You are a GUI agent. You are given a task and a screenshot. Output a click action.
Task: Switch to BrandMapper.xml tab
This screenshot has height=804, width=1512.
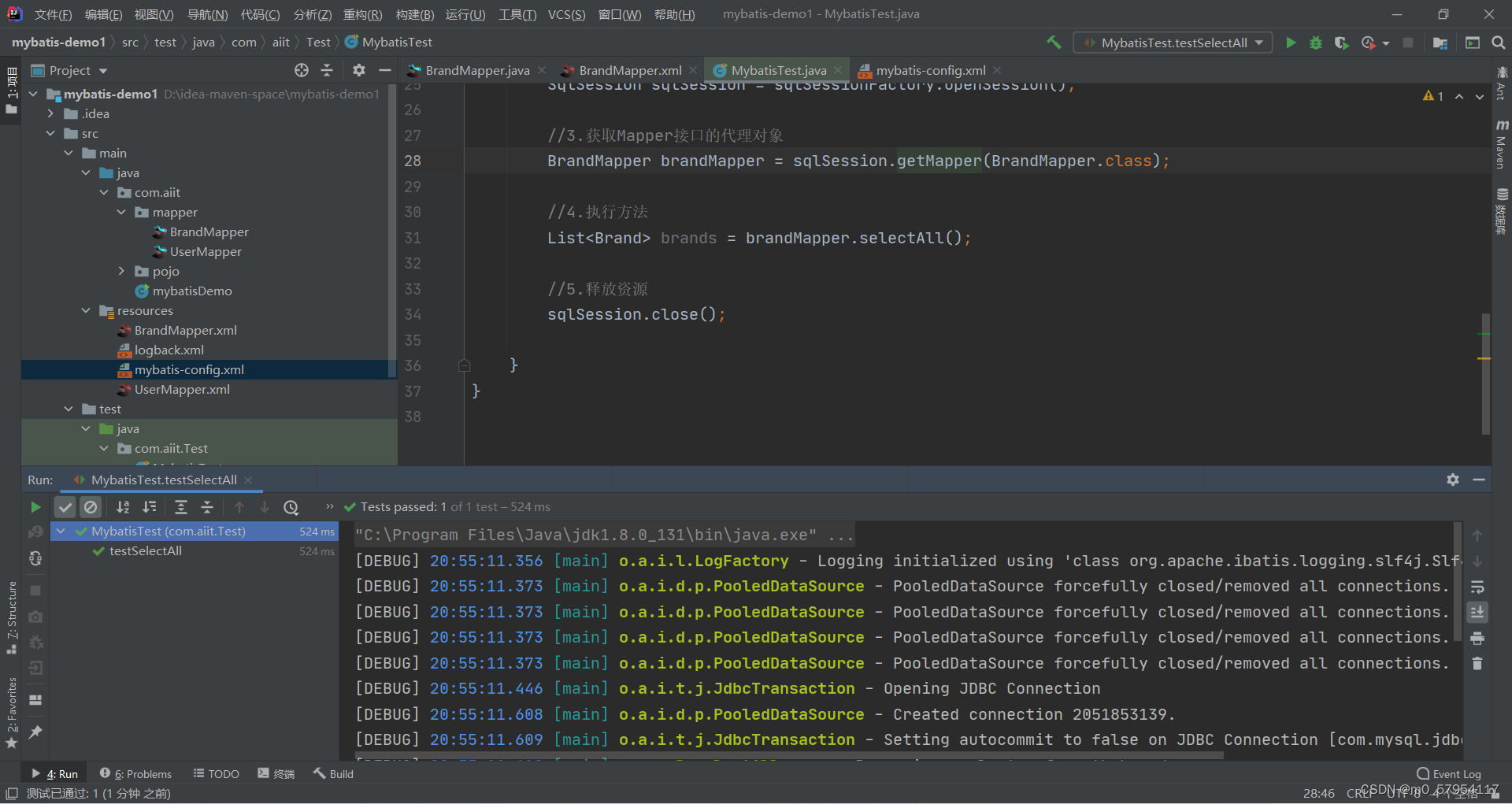click(x=630, y=70)
